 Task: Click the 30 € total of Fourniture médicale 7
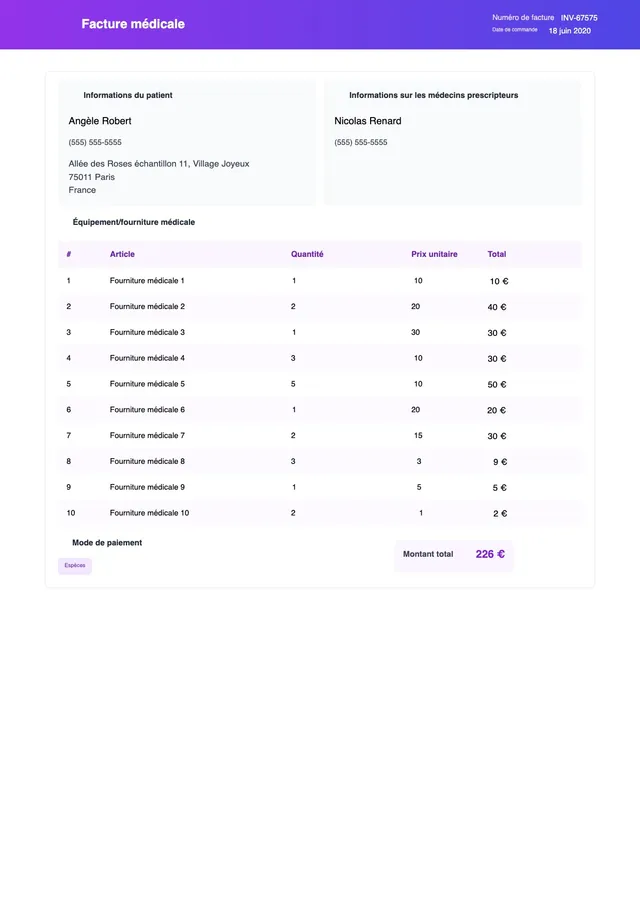tap(497, 436)
